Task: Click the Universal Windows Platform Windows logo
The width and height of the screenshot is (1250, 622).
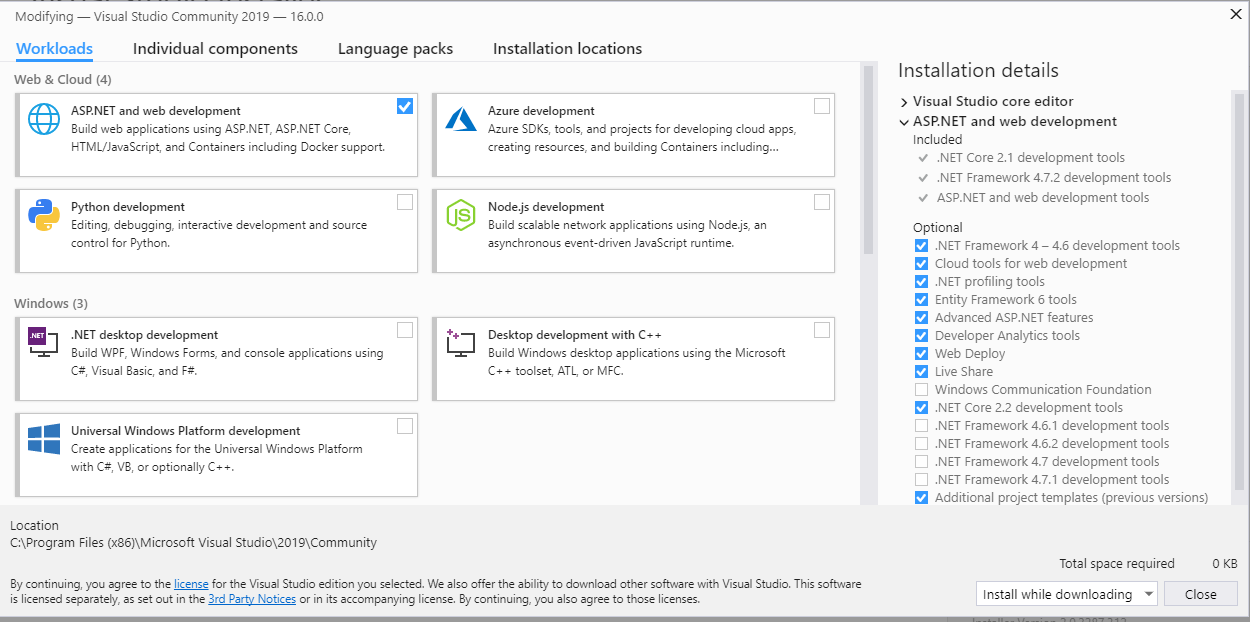Action: click(x=44, y=439)
